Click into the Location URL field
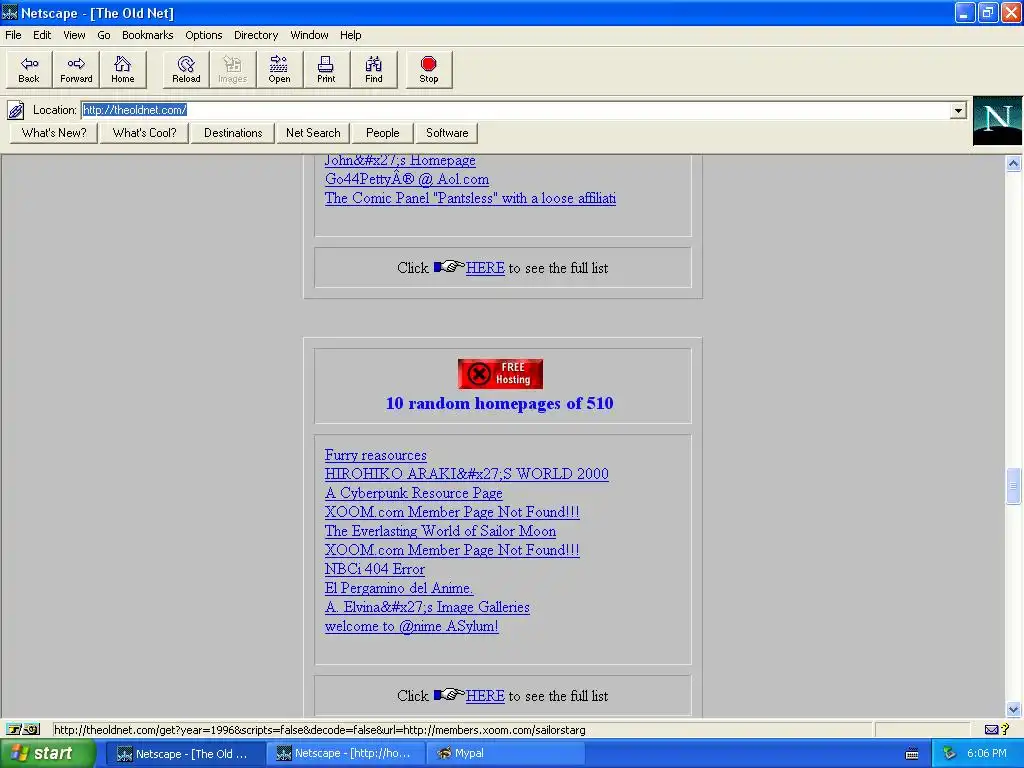This screenshot has height=768, width=1024. [x=516, y=110]
